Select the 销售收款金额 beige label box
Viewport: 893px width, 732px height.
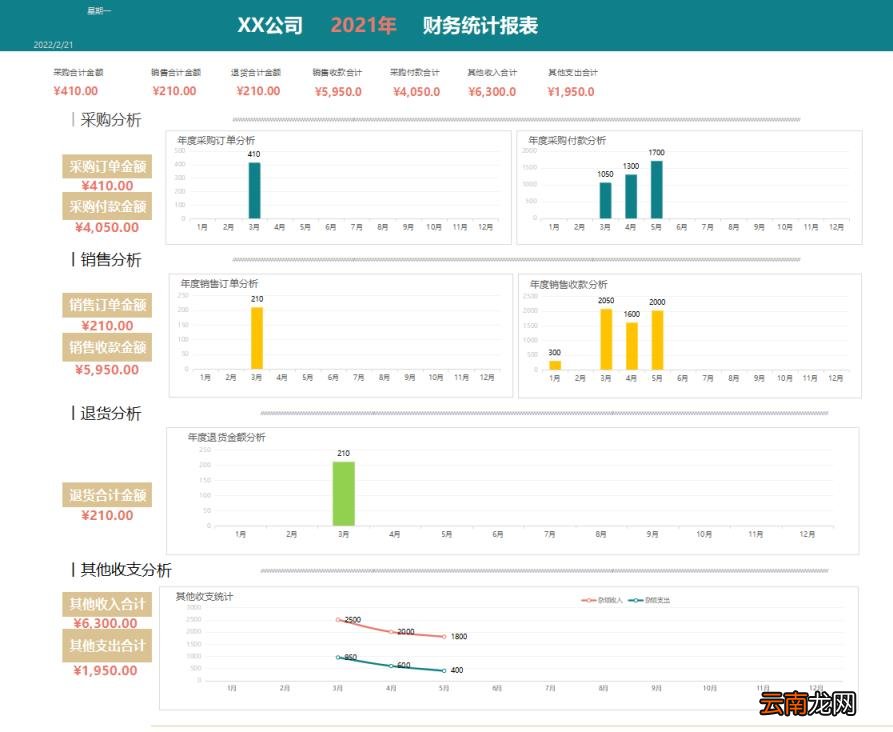(107, 347)
